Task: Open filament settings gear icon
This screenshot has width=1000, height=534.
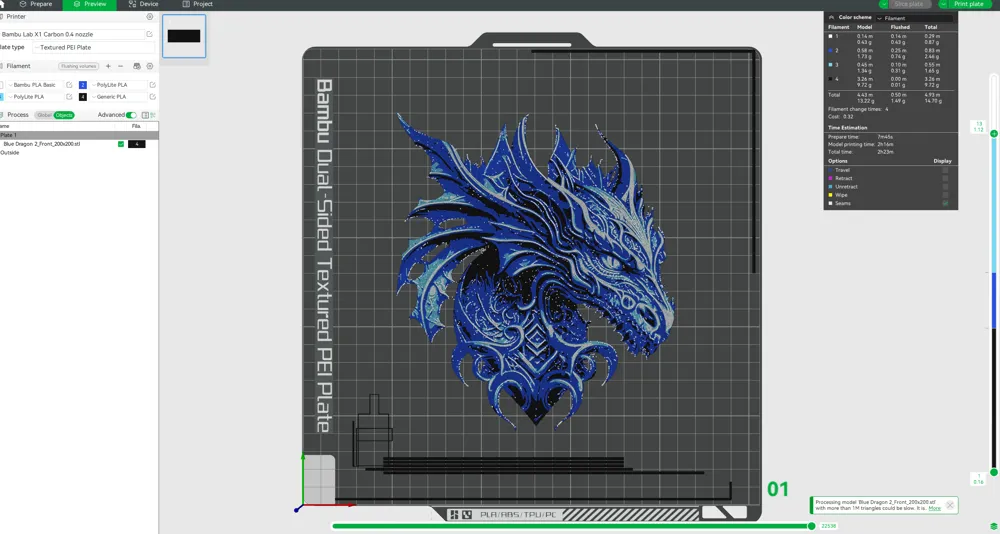Action: tap(150, 66)
